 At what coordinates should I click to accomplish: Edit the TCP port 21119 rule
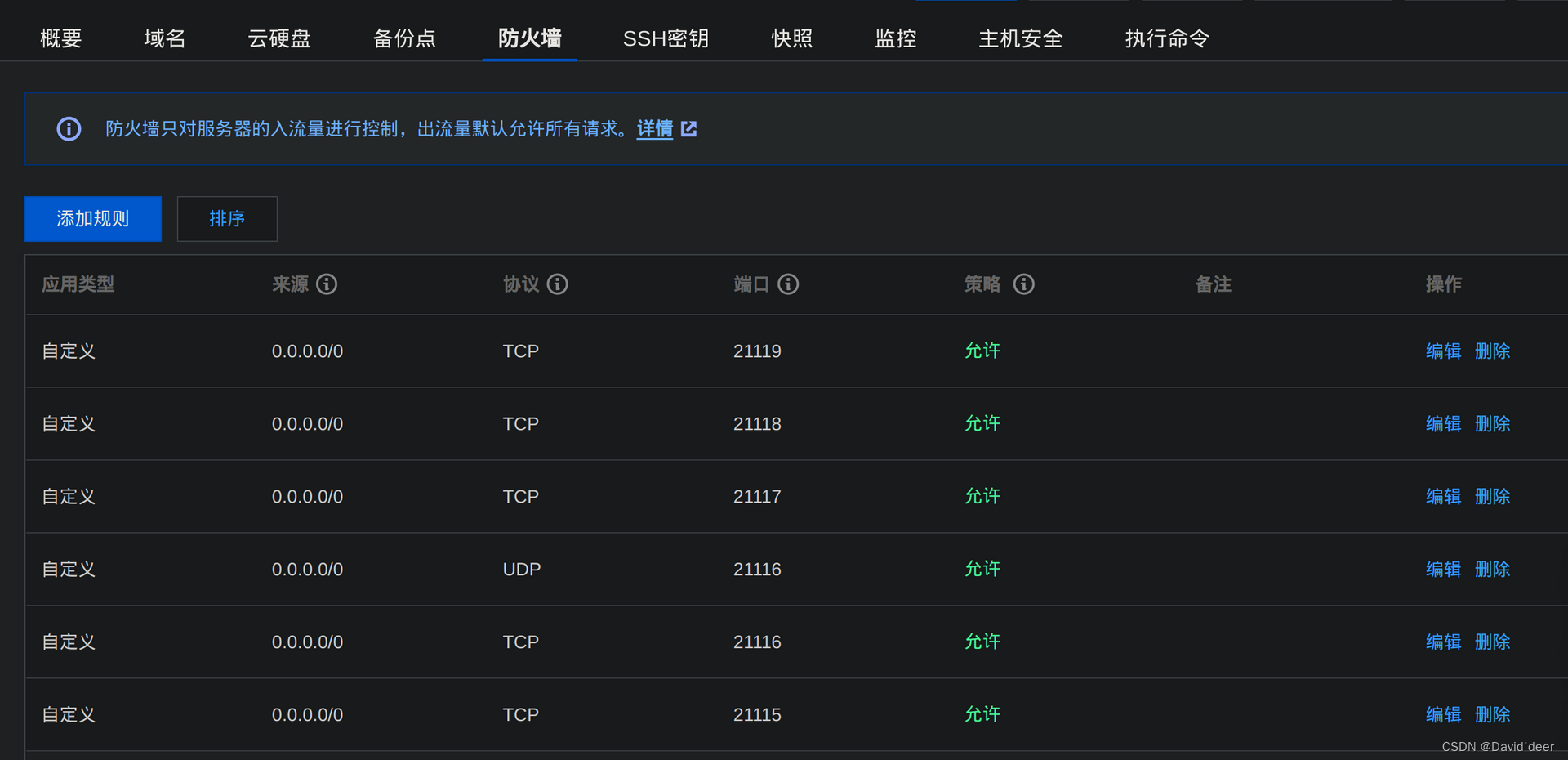pos(1444,351)
